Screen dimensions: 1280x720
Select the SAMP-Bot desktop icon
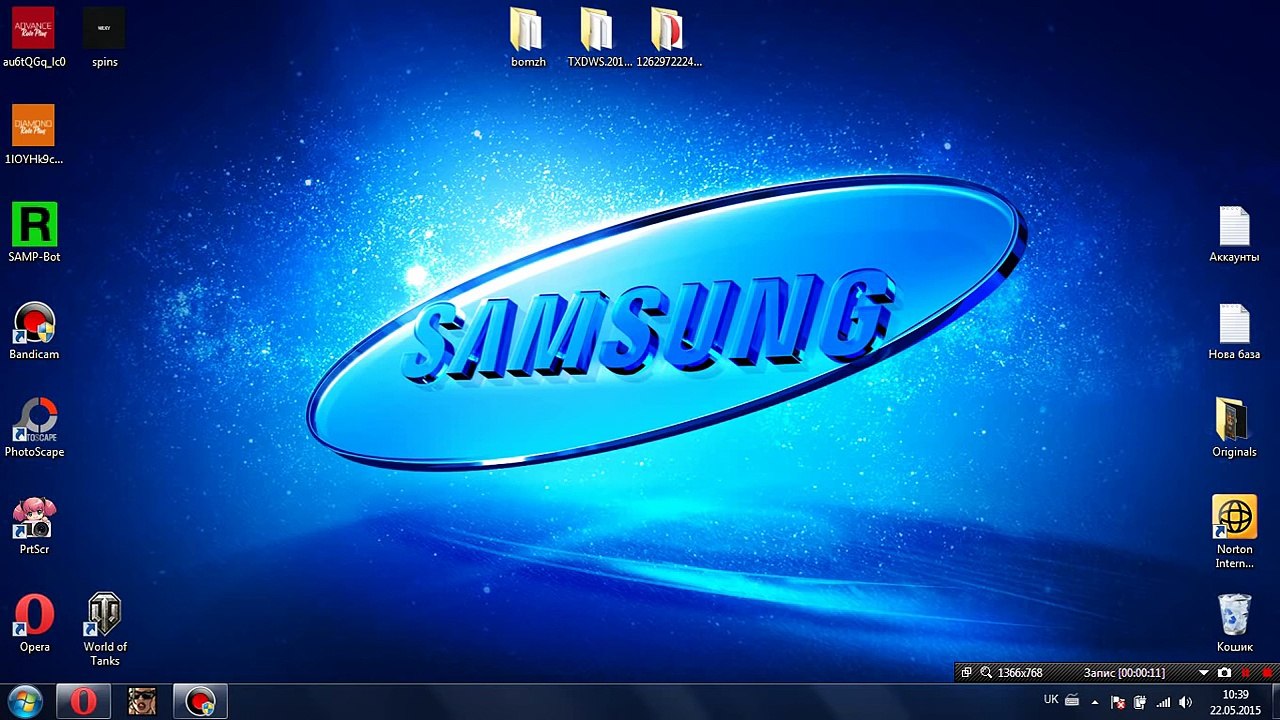(x=34, y=232)
